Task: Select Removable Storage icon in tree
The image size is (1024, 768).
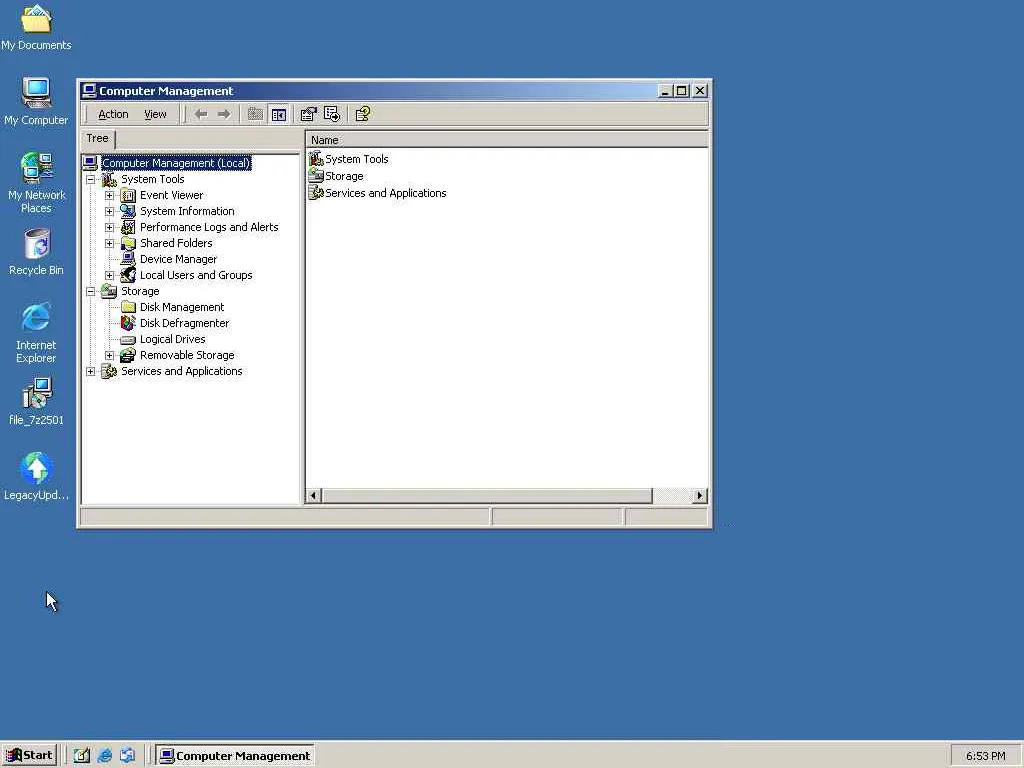Action: (x=129, y=355)
